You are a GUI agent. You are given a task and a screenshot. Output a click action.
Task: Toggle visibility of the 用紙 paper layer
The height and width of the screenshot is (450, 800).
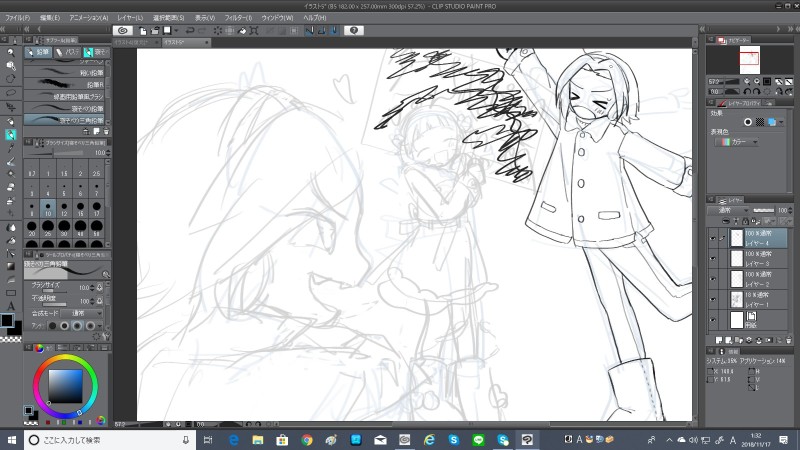(712, 320)
